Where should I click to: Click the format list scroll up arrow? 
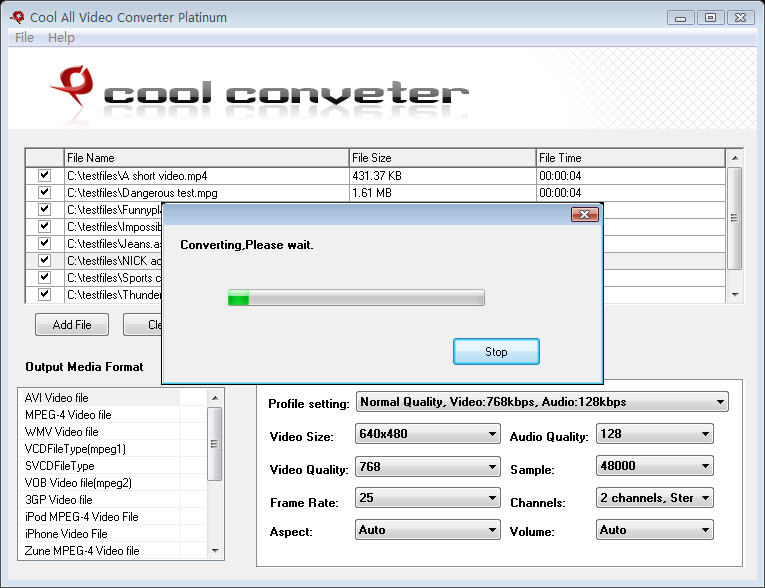tap(215, 398)
